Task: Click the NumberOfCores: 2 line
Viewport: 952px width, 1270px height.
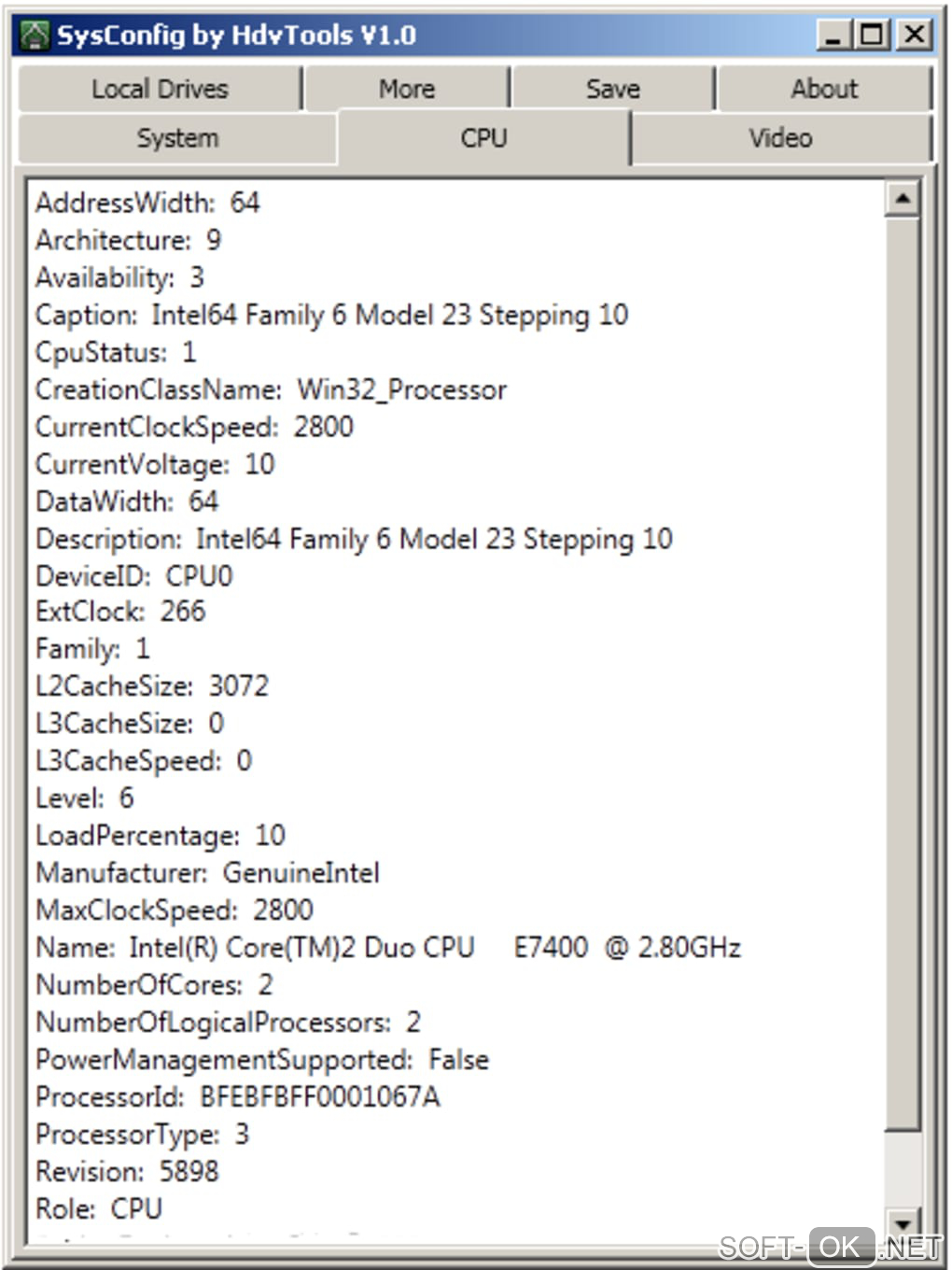Action: click(x=154, y=984)
